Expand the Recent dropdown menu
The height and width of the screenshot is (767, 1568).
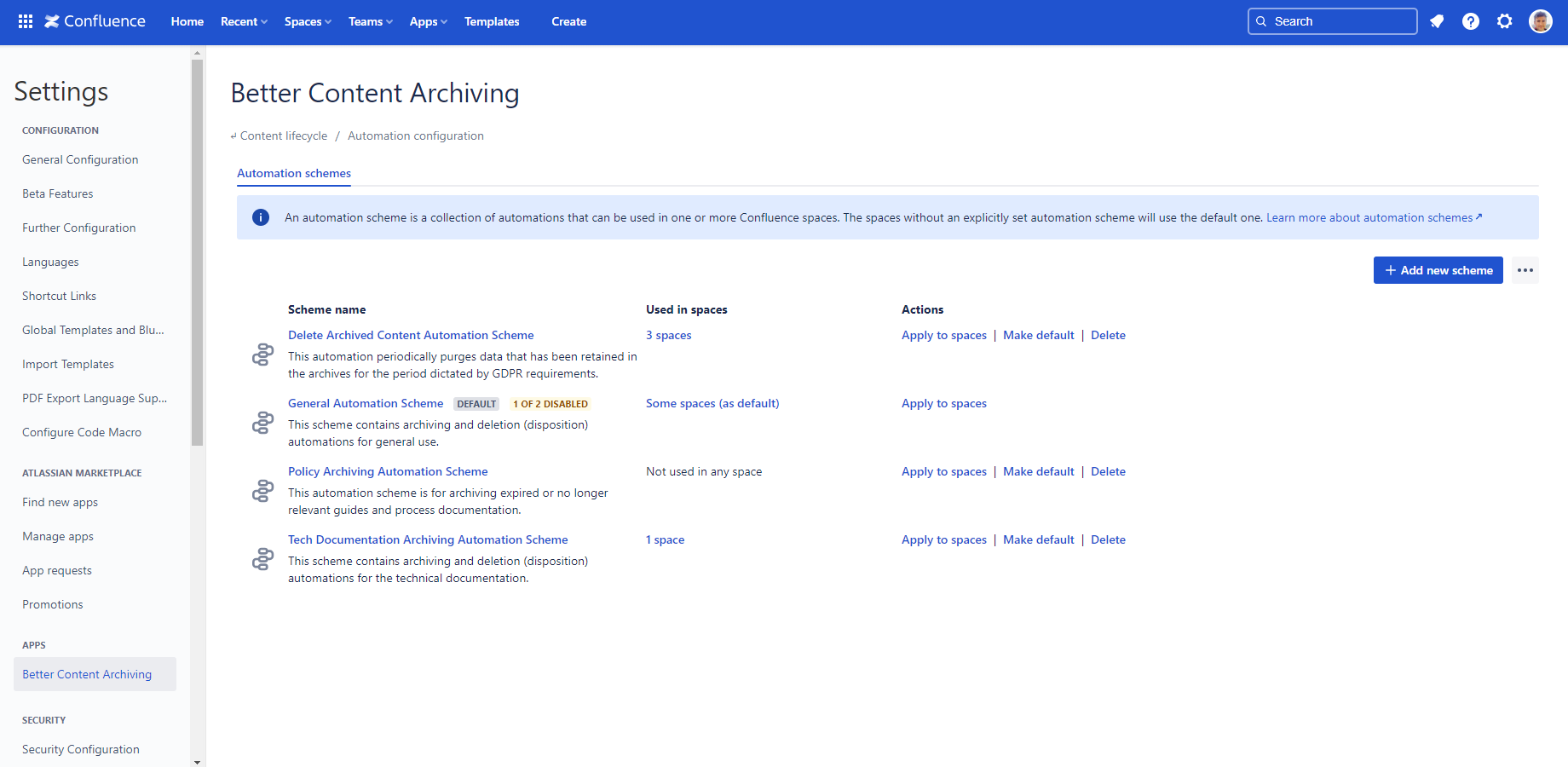pos(244,21)
